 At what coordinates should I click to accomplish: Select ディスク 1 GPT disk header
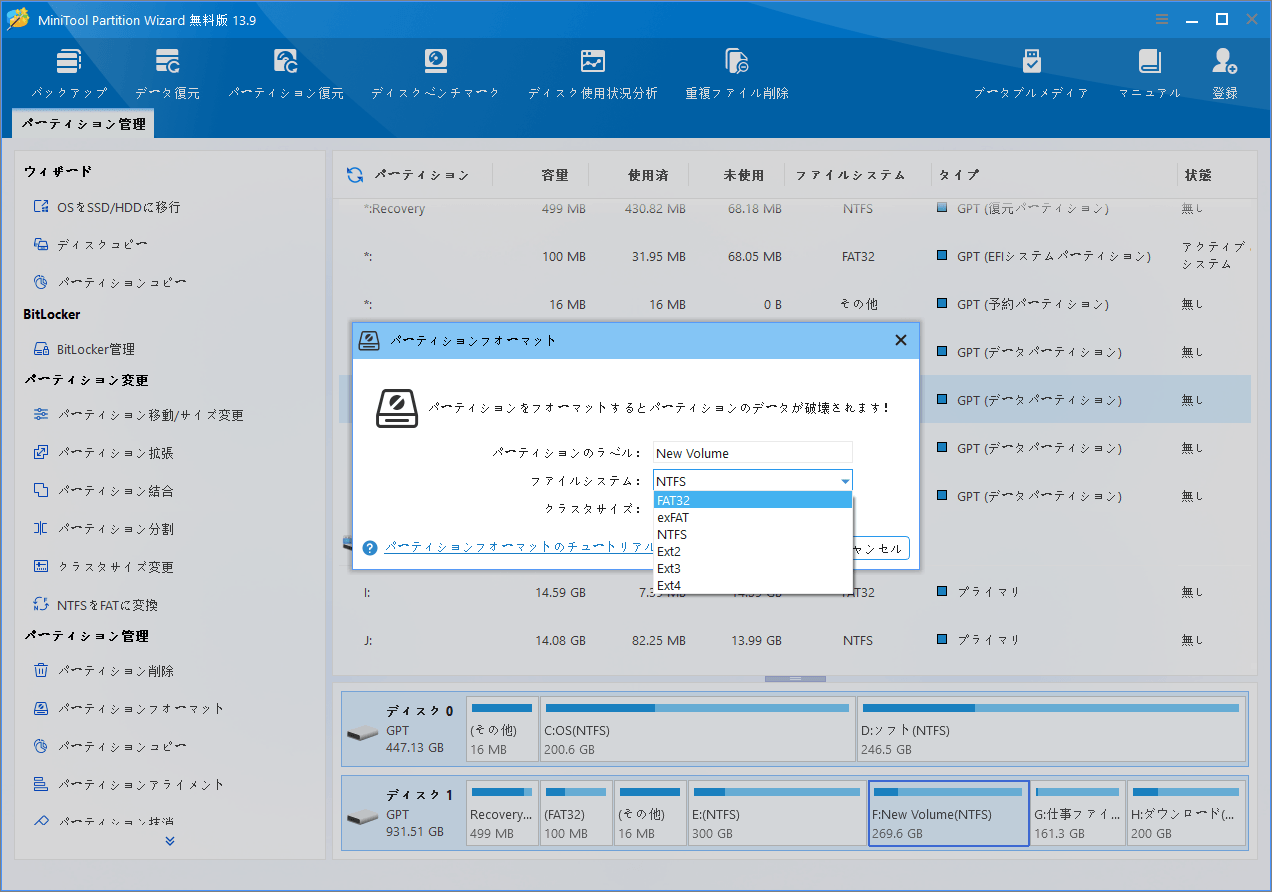pyautogui.click(x=403, y=814)
